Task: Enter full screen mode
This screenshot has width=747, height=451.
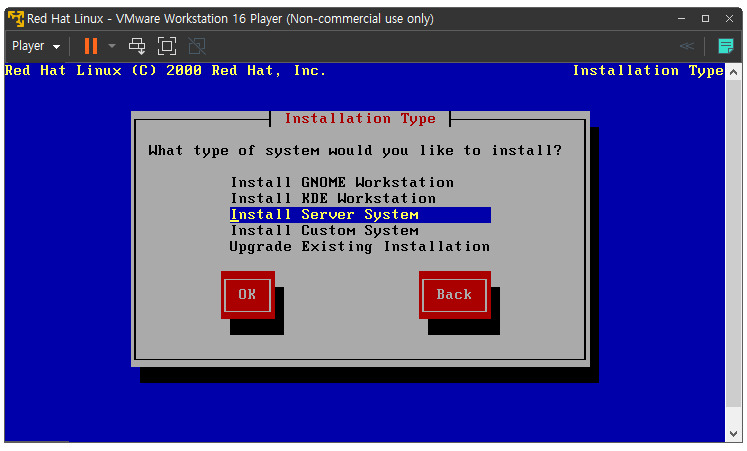Action: [167, 46]
